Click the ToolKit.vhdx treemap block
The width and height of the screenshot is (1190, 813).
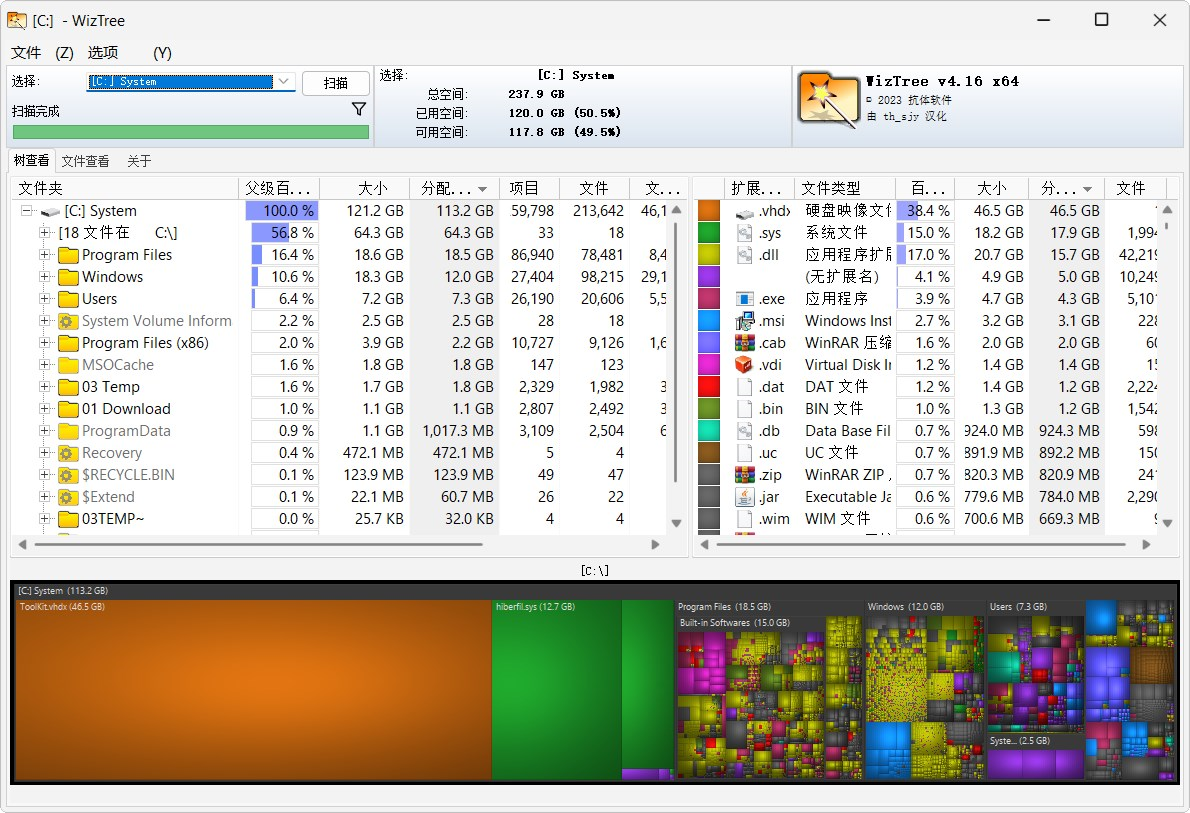pyautogui.click(x=250, y=690)
